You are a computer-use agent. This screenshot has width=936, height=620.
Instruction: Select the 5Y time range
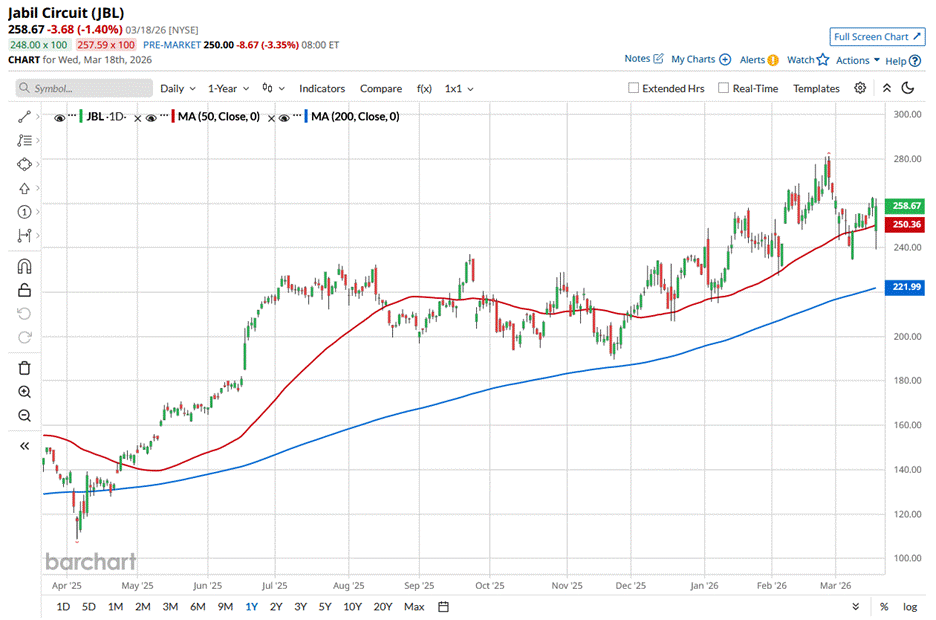pyautogui.click(x=325, y=607)
